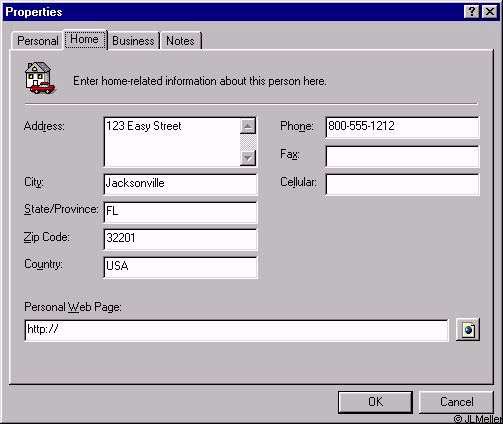
Task: Switch to the Personal tab
Action: [x=37, y=41]
